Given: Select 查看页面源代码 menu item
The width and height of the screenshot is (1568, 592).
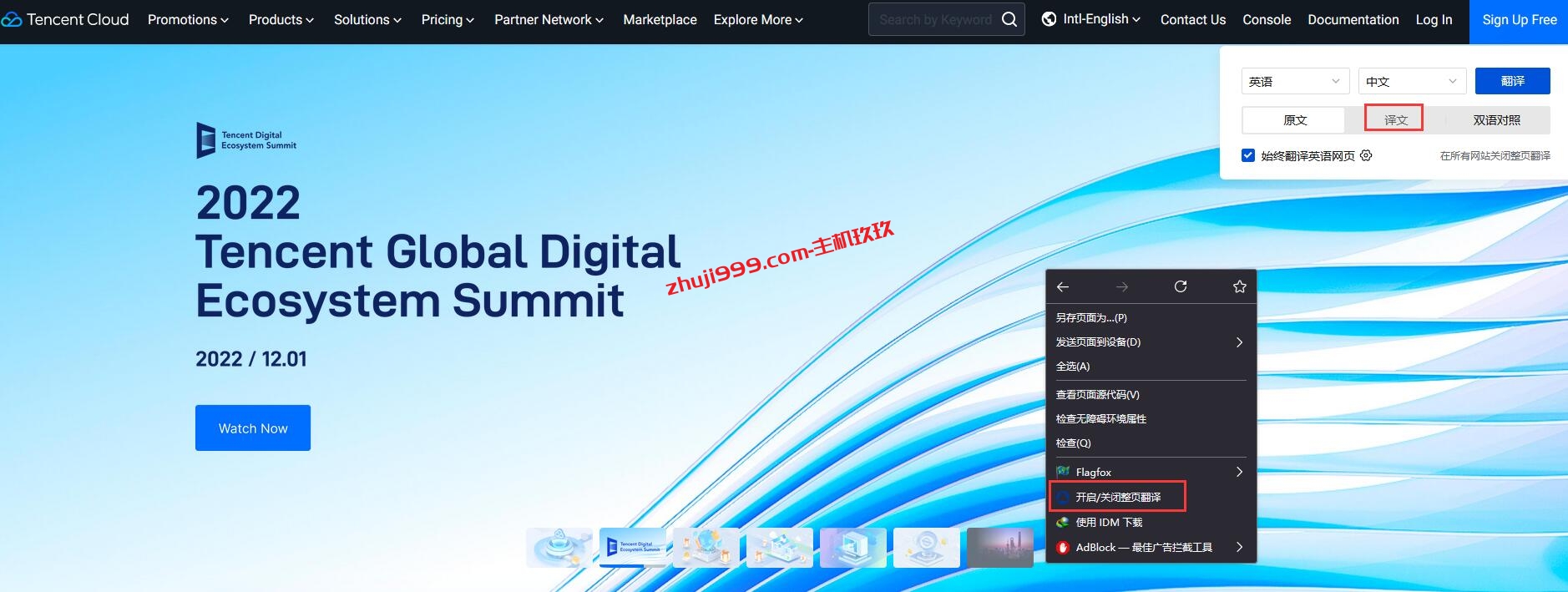Looking at the screenshot, I should click(x=1151, y=394).
